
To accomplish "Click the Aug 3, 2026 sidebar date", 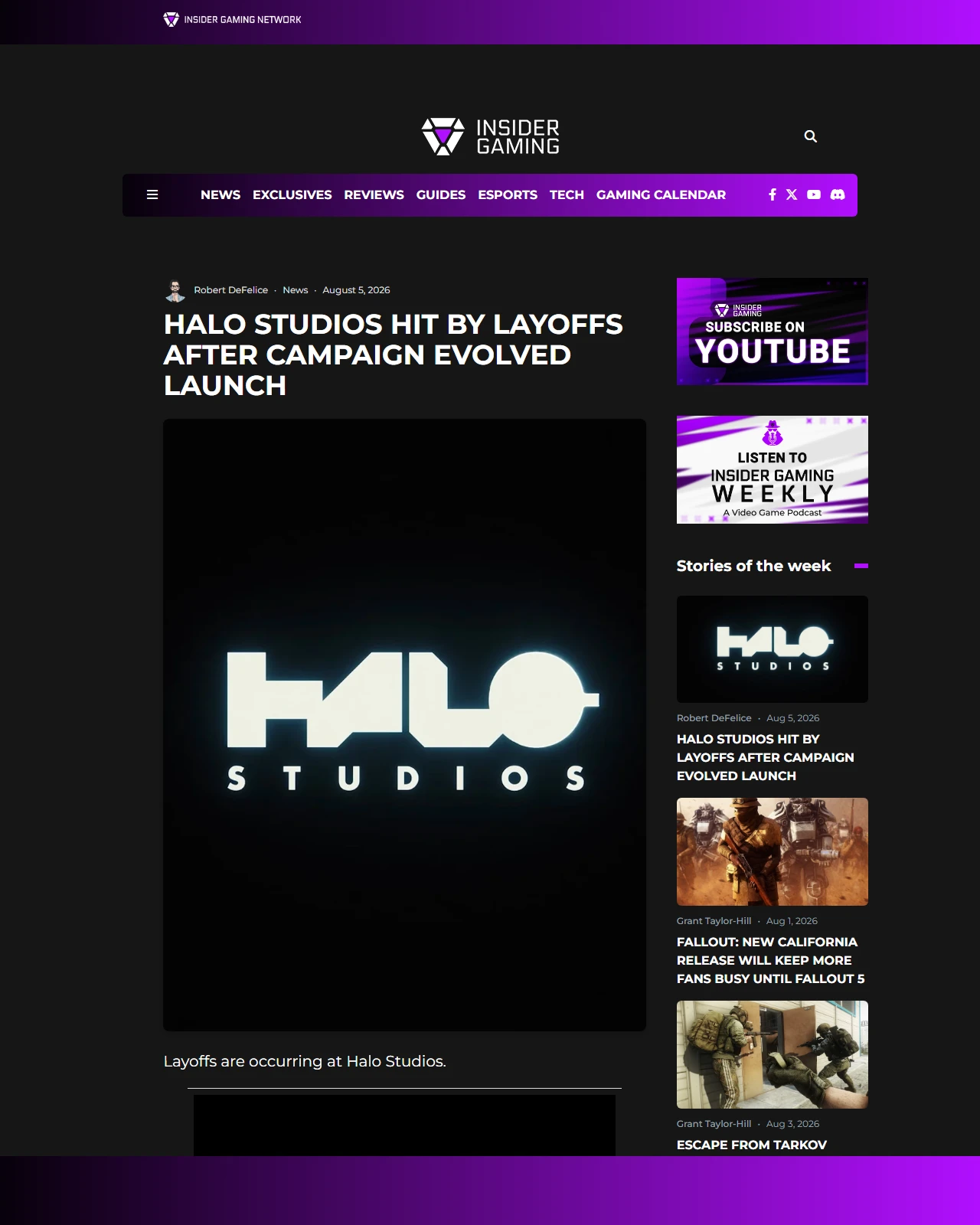I will pyautogui.click(x=793, y=1124).
